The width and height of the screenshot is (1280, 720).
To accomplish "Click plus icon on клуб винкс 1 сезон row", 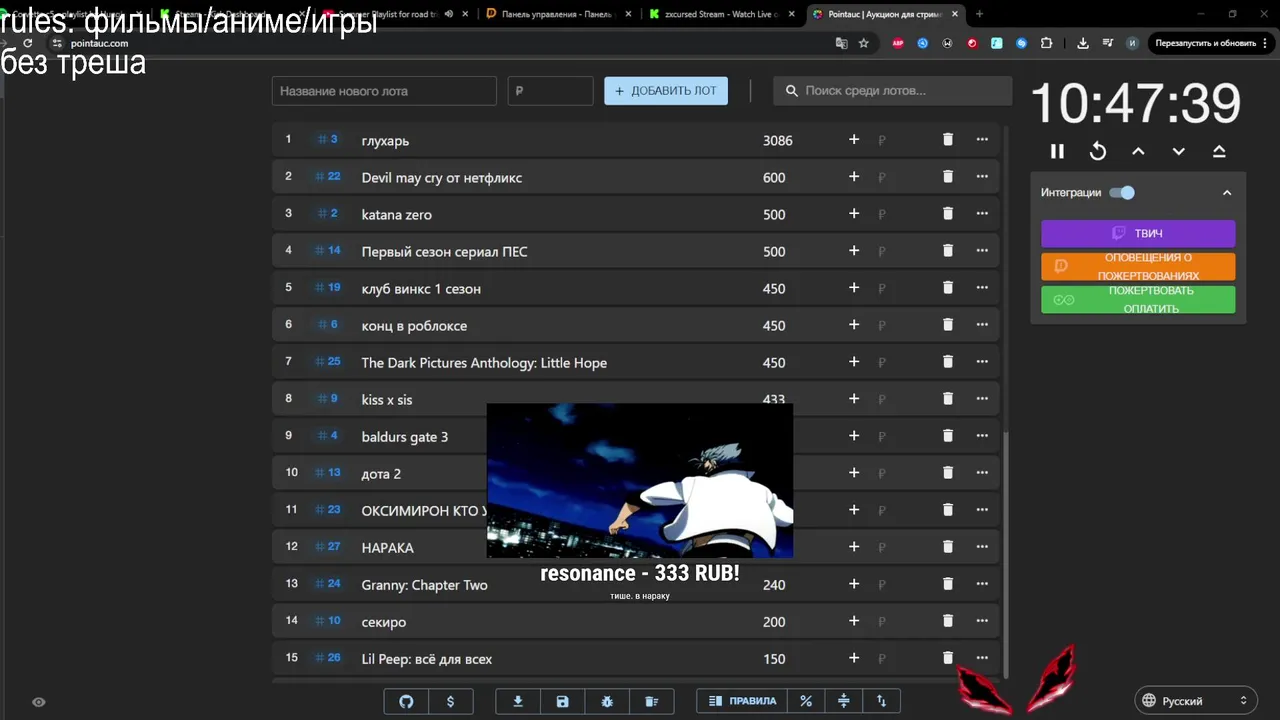I will (x=854, y=288).
